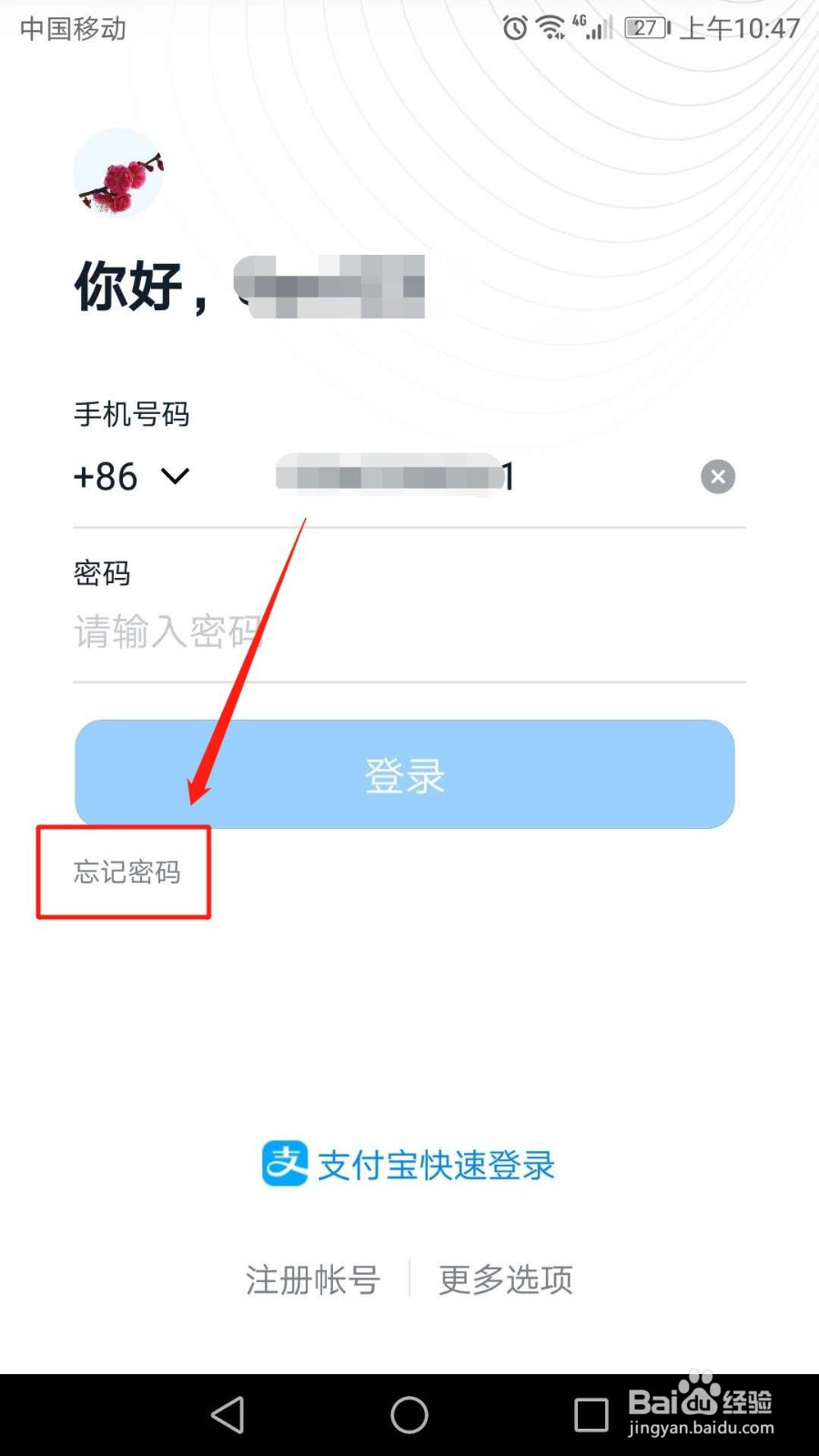This screenshot has width=819, height=1456.
Task: Open 更多选项 more options
Action: [506, 1279]
